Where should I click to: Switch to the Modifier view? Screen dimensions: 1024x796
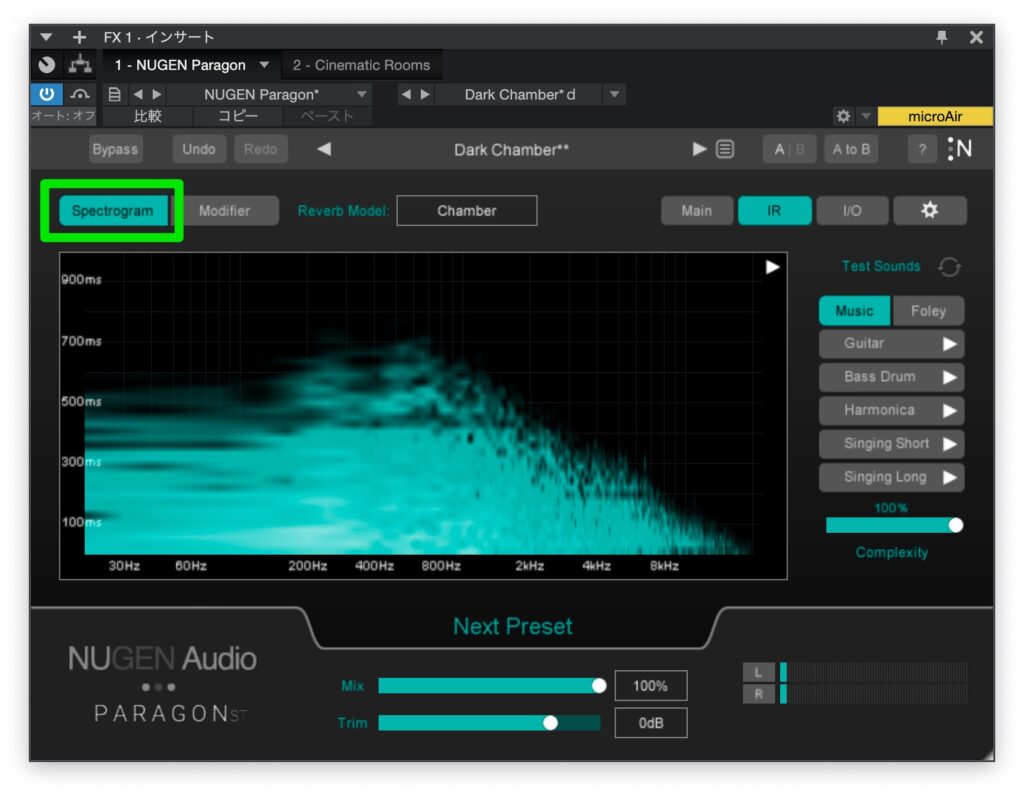tap(225, 211)
